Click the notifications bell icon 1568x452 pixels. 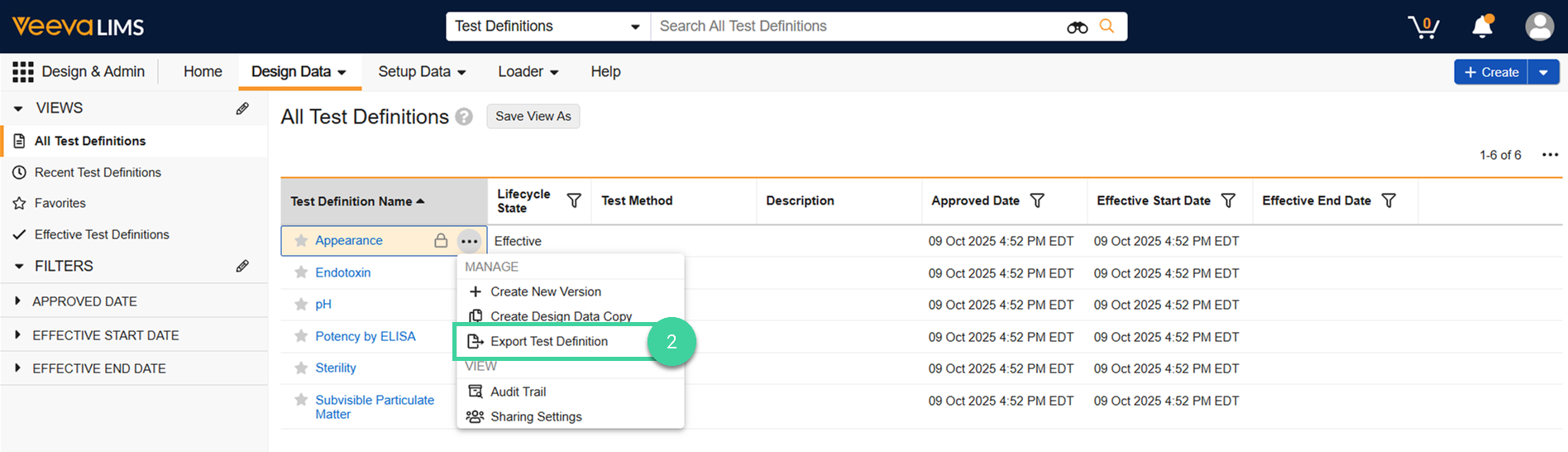point(1482,26)
